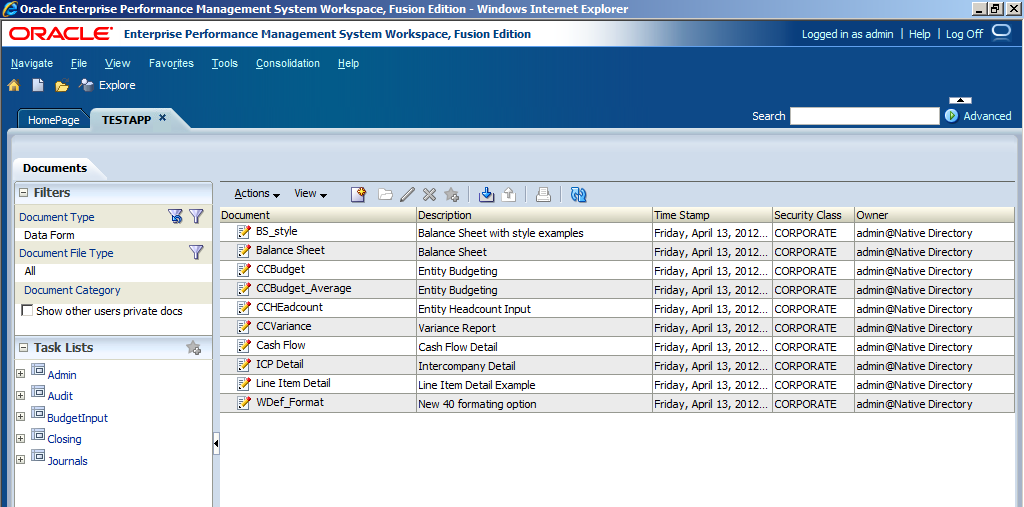Click the Log Off link

click(x=964, y=34)
